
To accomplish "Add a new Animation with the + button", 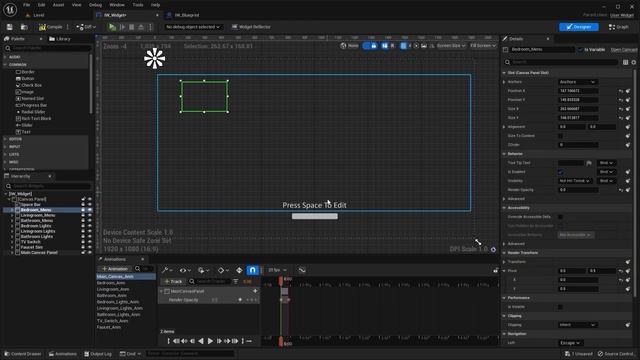I will pos(115,269).
